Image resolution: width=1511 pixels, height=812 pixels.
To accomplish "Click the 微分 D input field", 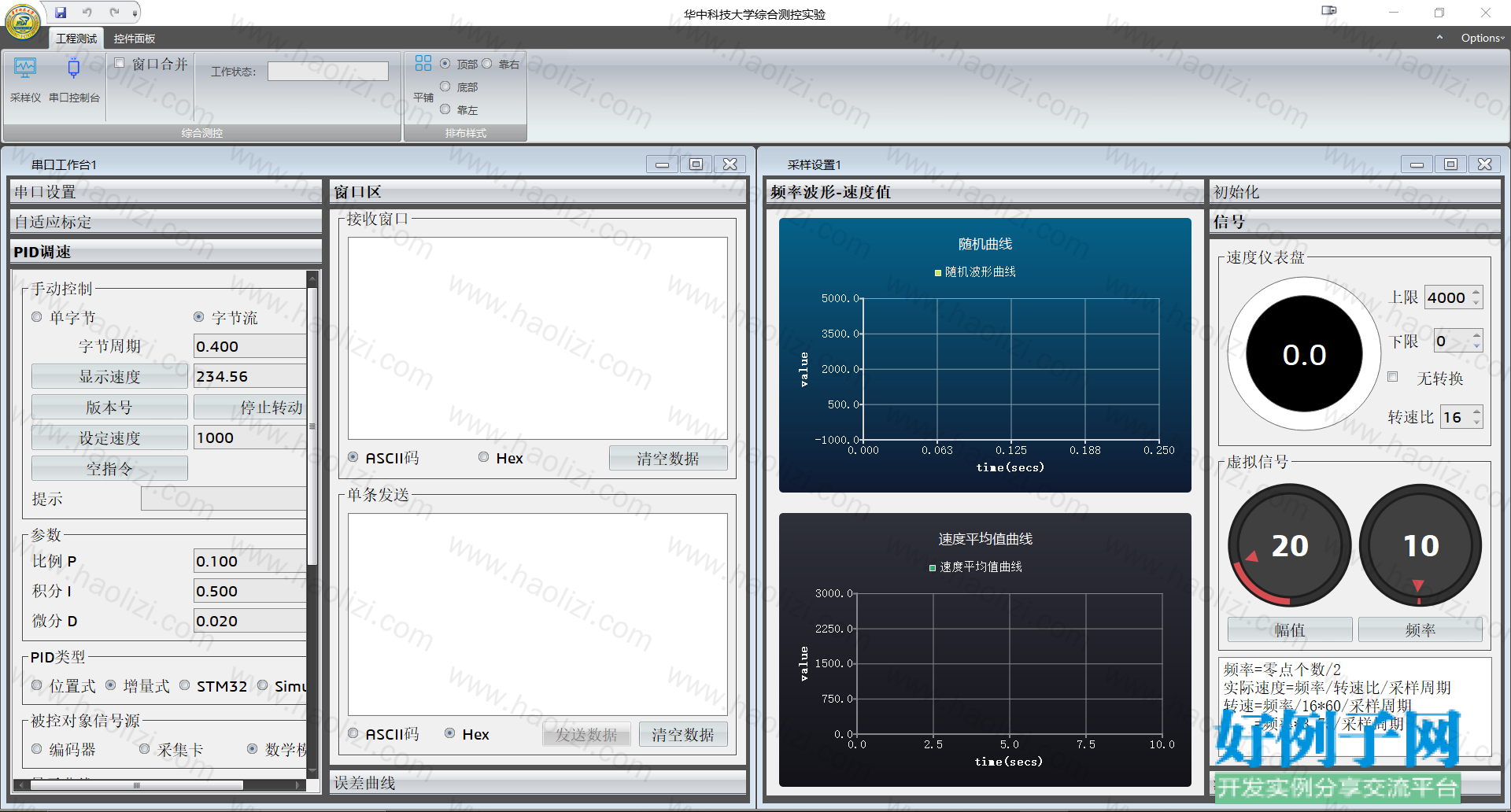I will click(x=249, y=621).
